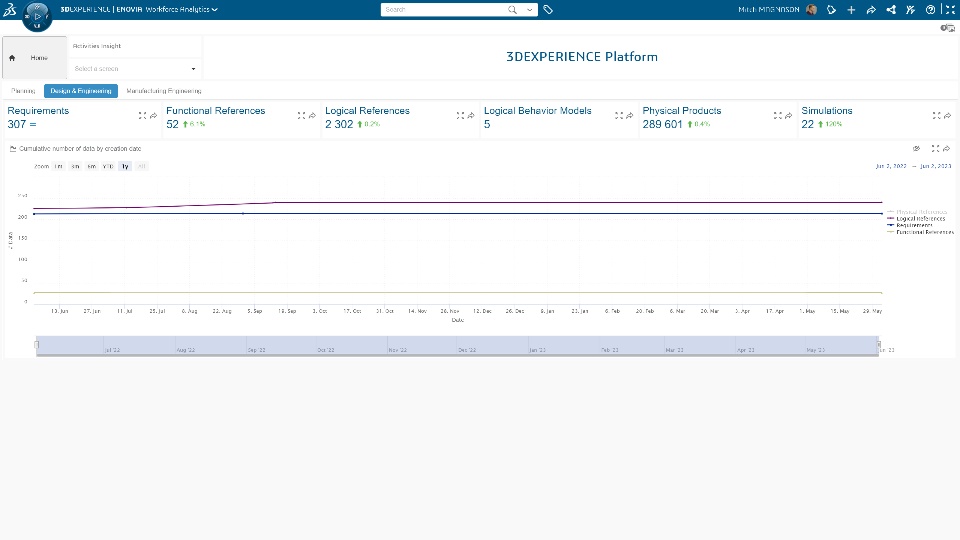
Task: Click the Logical Behavior Models 5 counter
Action: 487,124
